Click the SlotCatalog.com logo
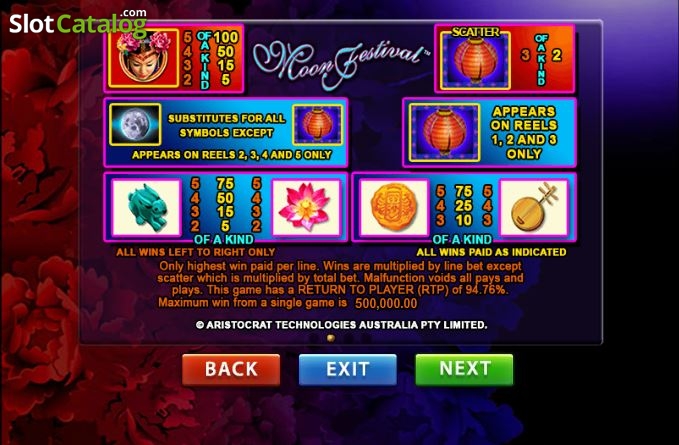Screen dimensions: 679x445 point(78,23)
